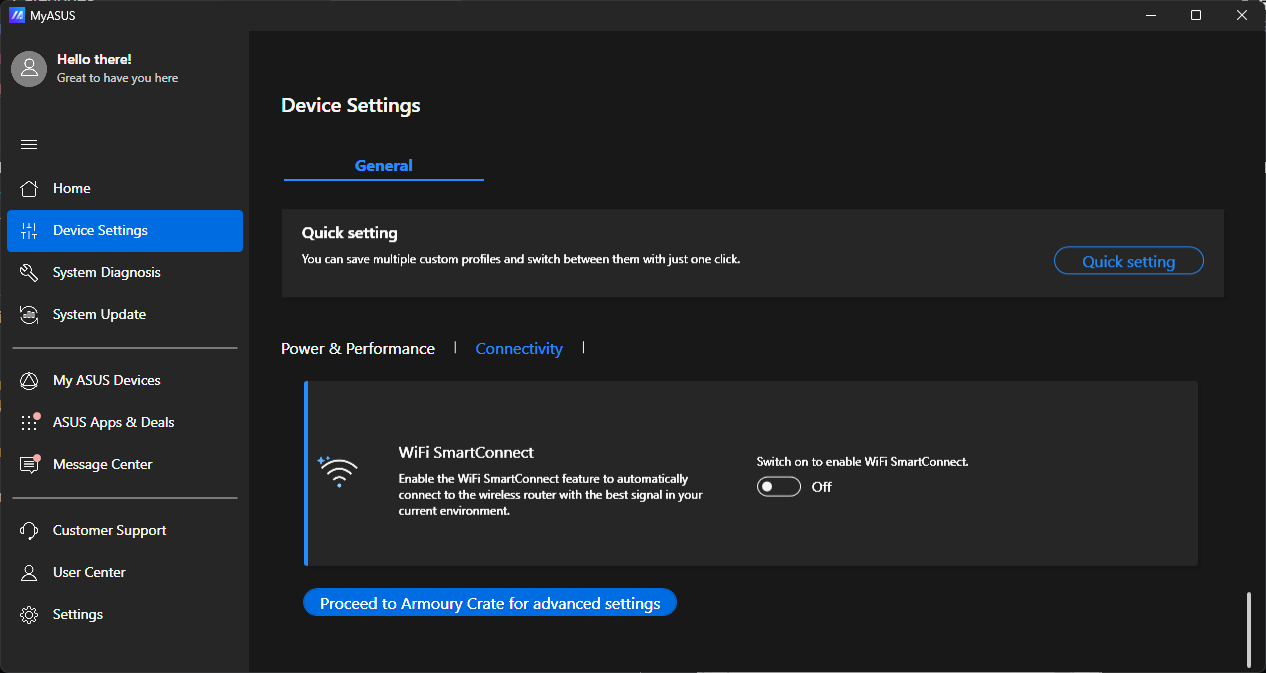Image resolution: width=1266 pixels, height=673 pixels.
Task: Open Customer Support from sidebar
Action: 125,530
